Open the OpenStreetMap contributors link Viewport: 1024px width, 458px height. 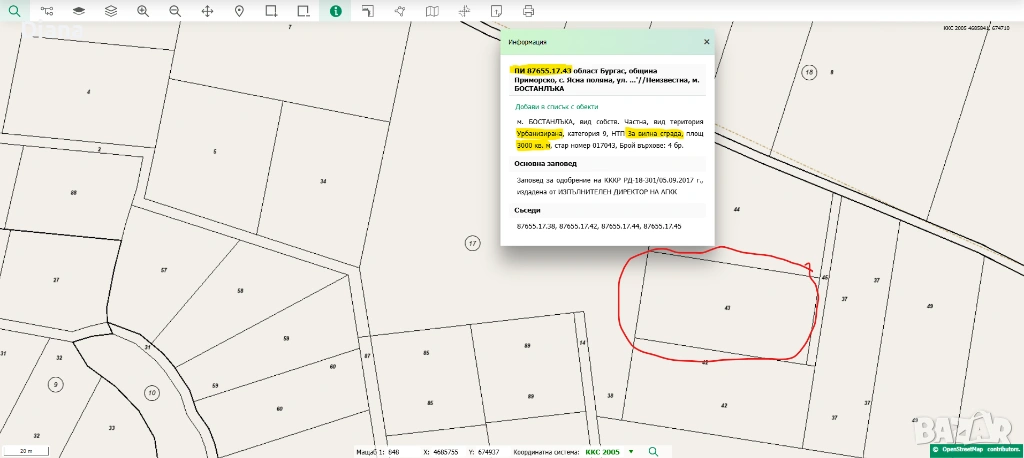pos(978,450)
